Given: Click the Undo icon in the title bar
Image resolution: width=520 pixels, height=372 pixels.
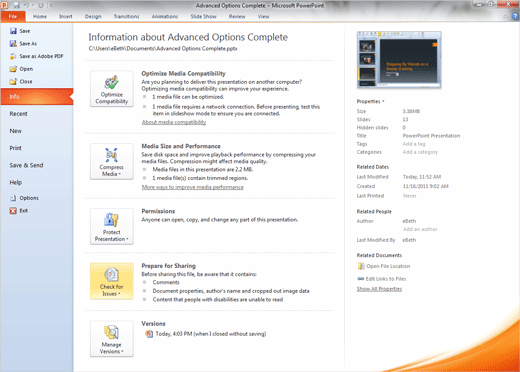Looking at the screenshot, I should (x=26, y=5).
